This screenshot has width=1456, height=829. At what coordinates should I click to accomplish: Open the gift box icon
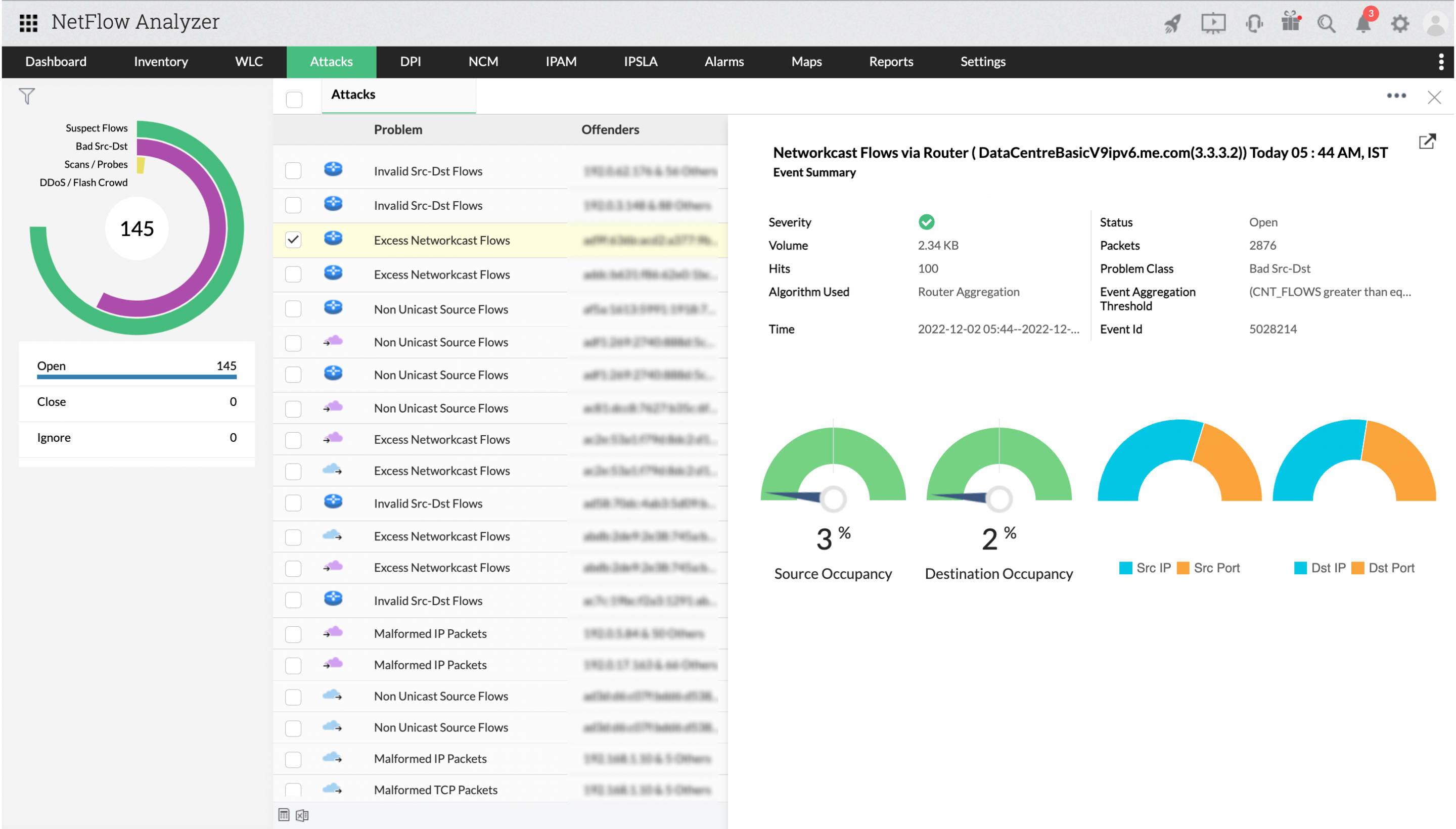pyautogui.click(x=1290, y=23)
